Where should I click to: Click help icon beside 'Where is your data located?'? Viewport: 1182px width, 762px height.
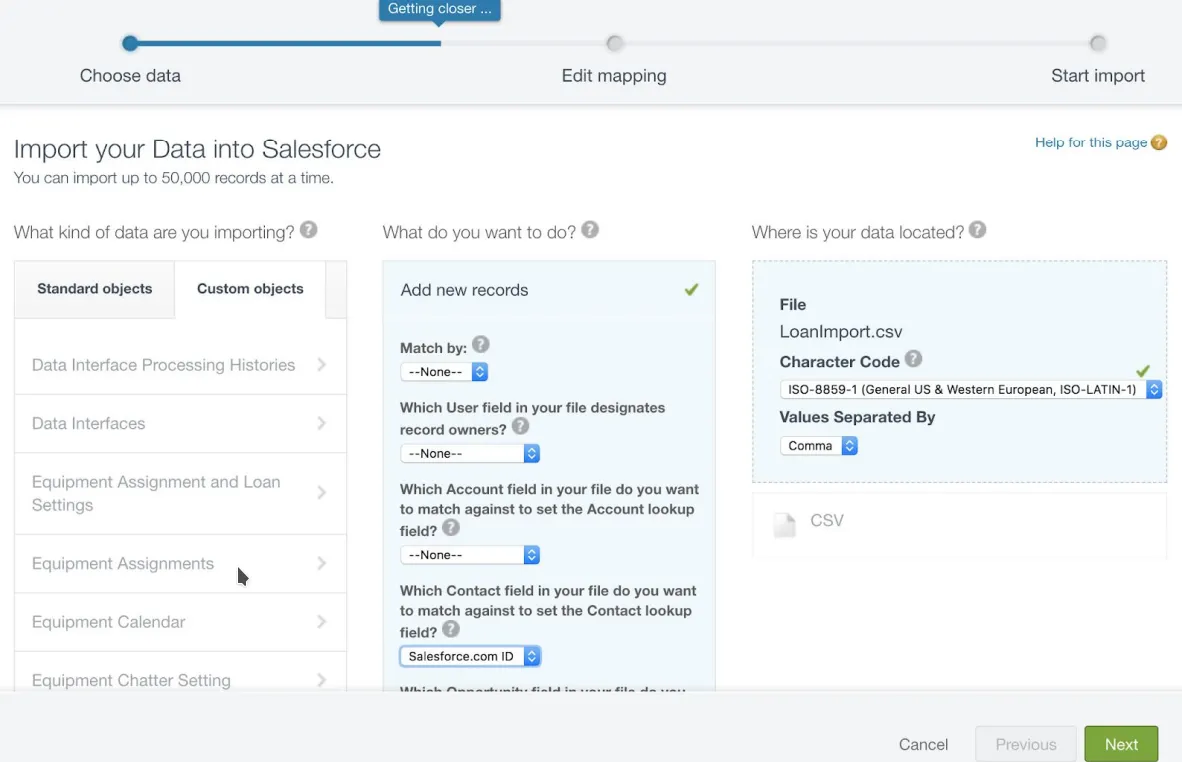click(978, 230)
